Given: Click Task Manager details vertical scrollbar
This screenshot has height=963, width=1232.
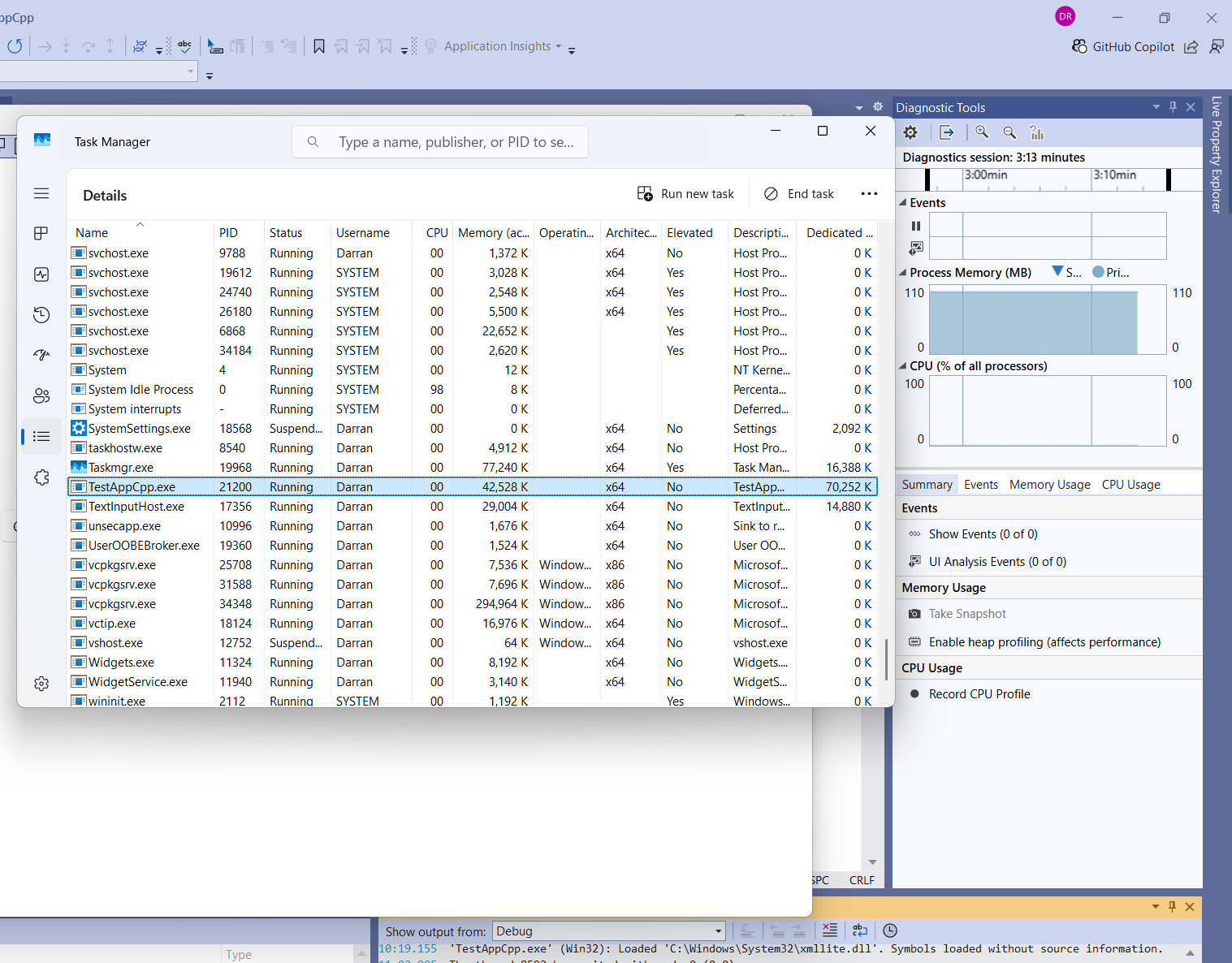Looking at the screenshot, I should click(885, 658).
